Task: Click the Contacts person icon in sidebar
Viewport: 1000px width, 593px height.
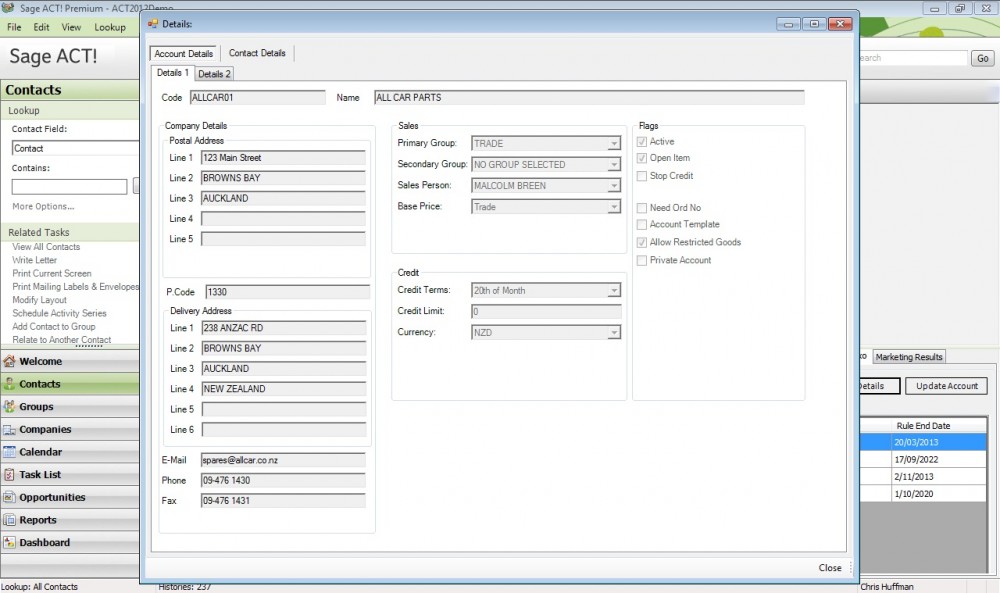Action: tap(9, 384)
